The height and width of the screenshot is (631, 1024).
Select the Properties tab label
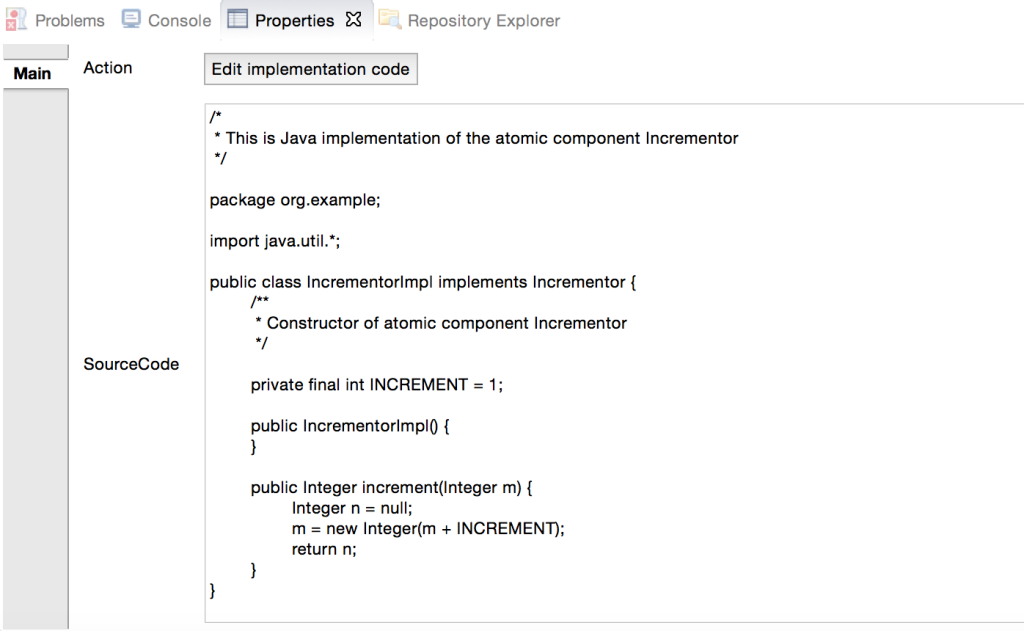294,21
